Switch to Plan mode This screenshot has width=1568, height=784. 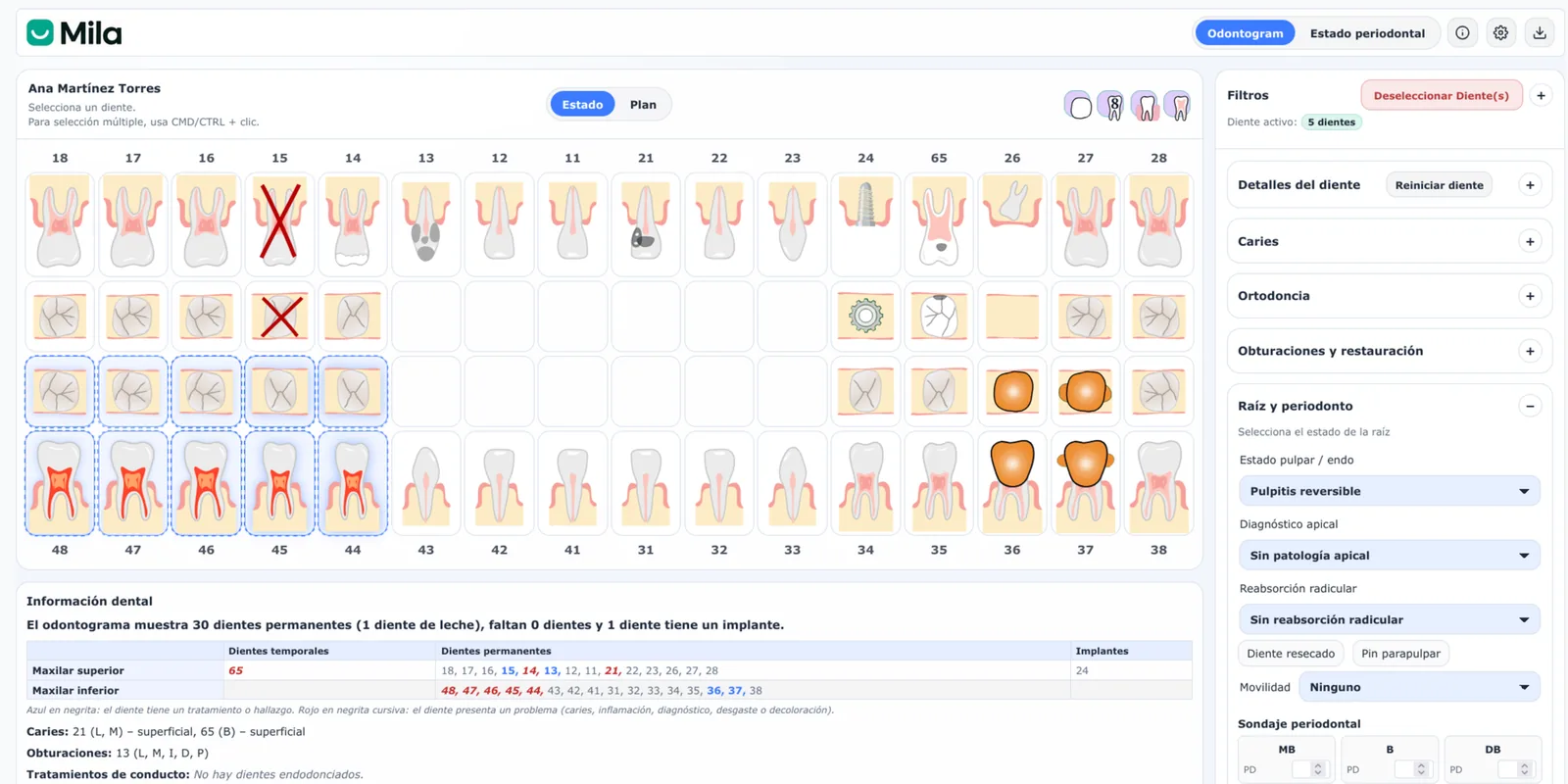643,104
